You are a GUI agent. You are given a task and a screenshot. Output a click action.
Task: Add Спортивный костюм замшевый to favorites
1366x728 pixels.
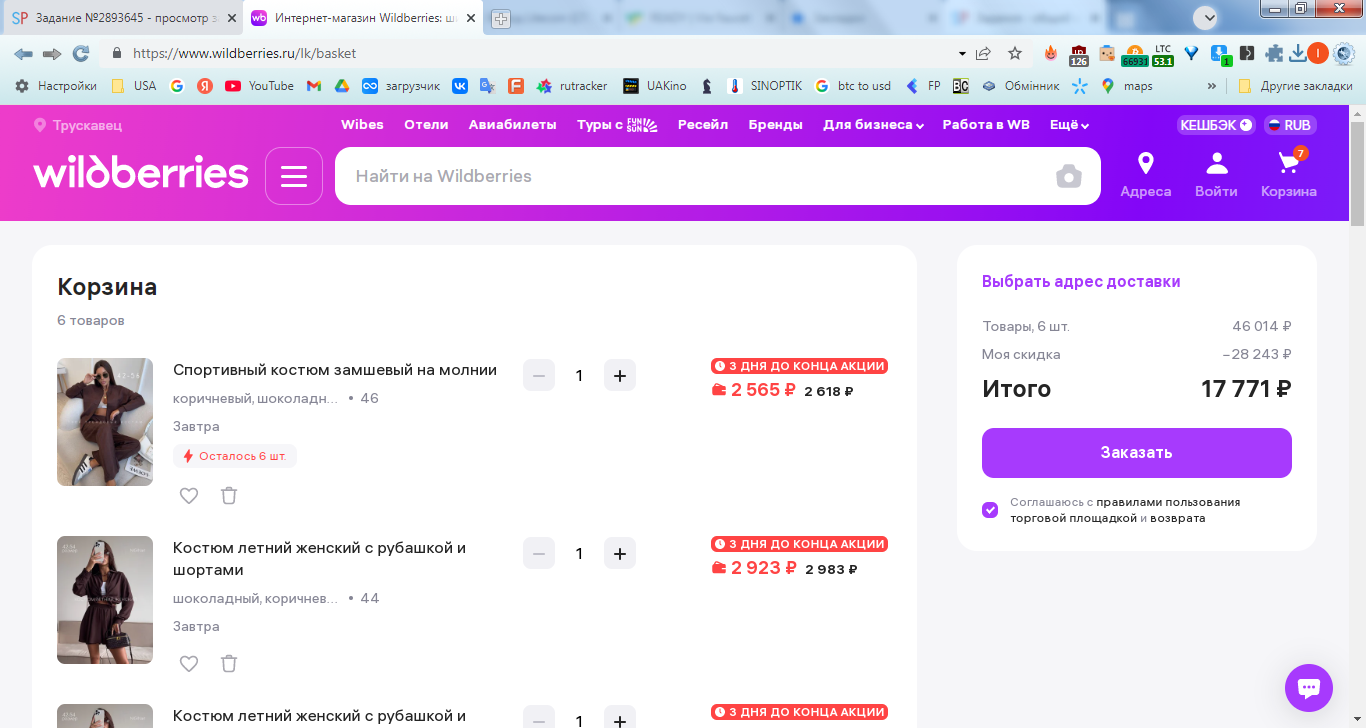point(189,495)
